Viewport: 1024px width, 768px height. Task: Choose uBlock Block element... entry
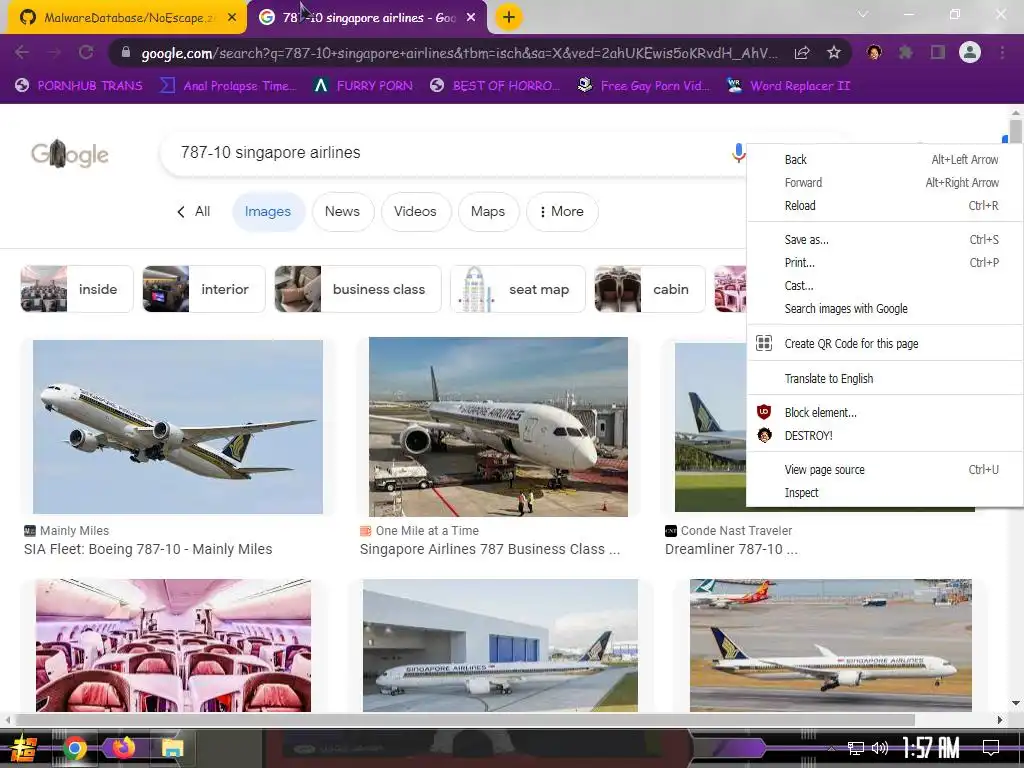coord(885,412)
